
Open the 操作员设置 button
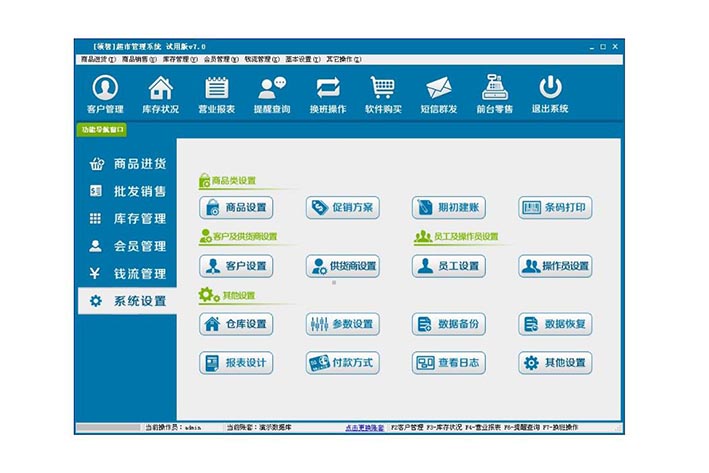(x=555, y=266)
